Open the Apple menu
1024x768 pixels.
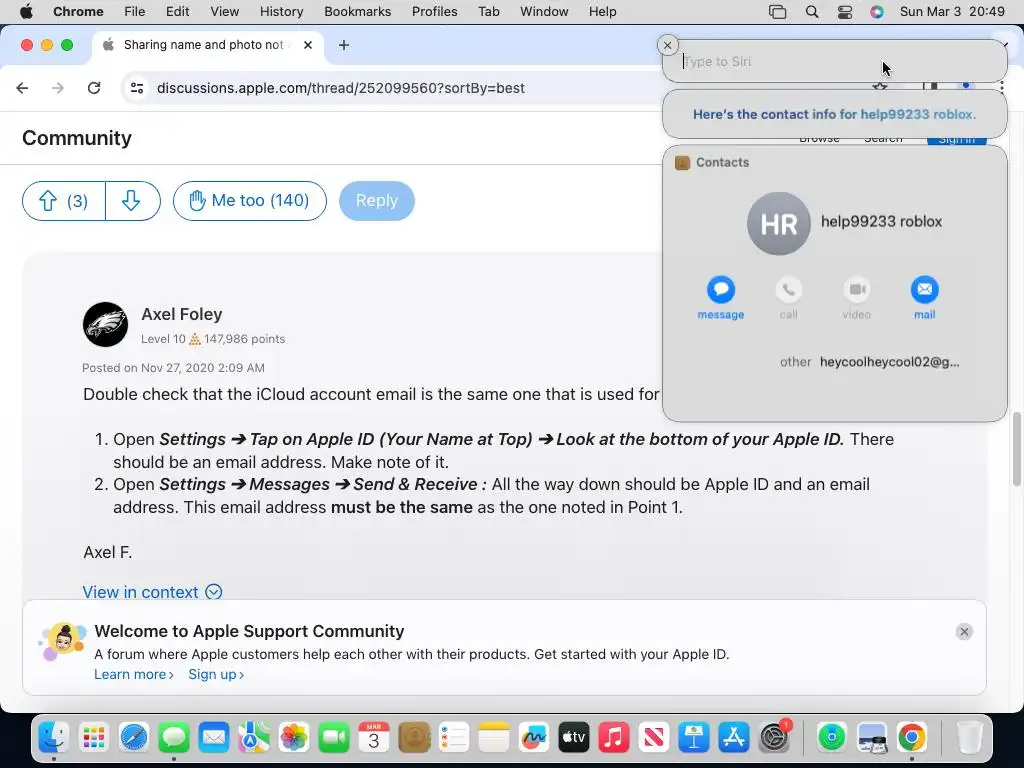coord(26,12)
